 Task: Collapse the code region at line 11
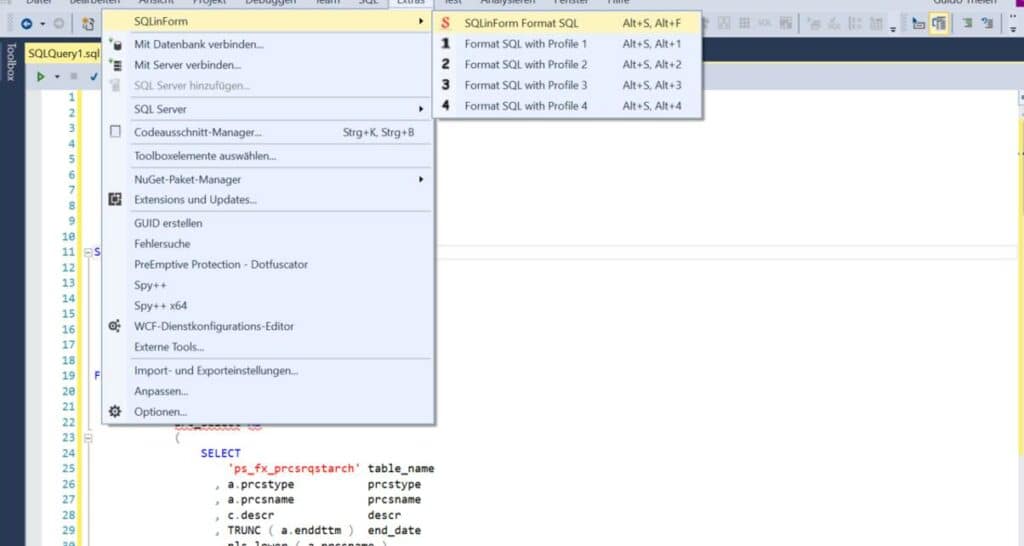88,252
